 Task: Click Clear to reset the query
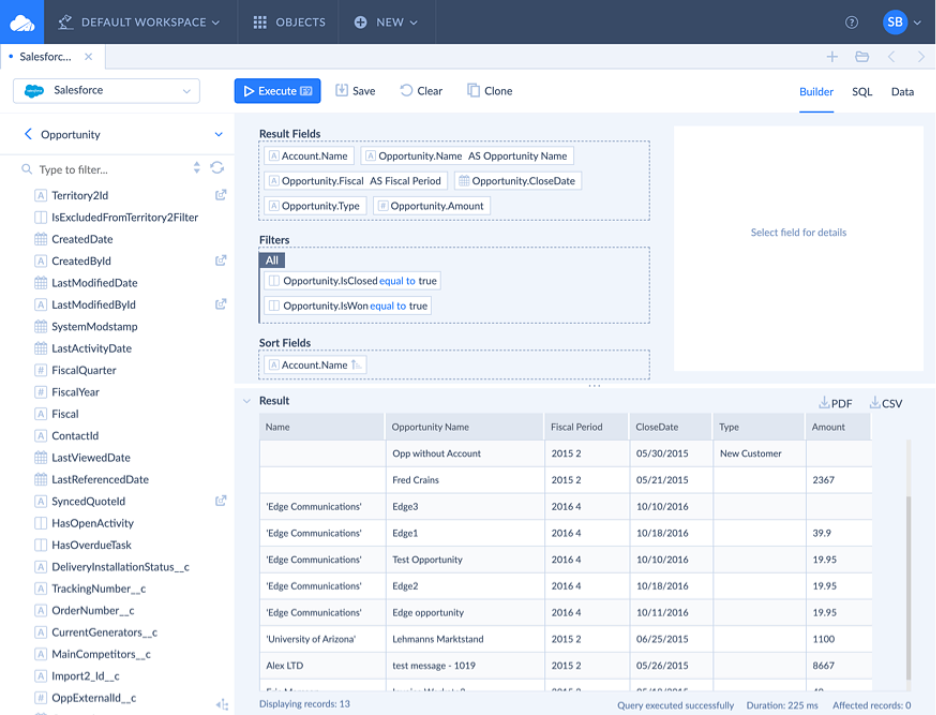[x=420, y=91]
